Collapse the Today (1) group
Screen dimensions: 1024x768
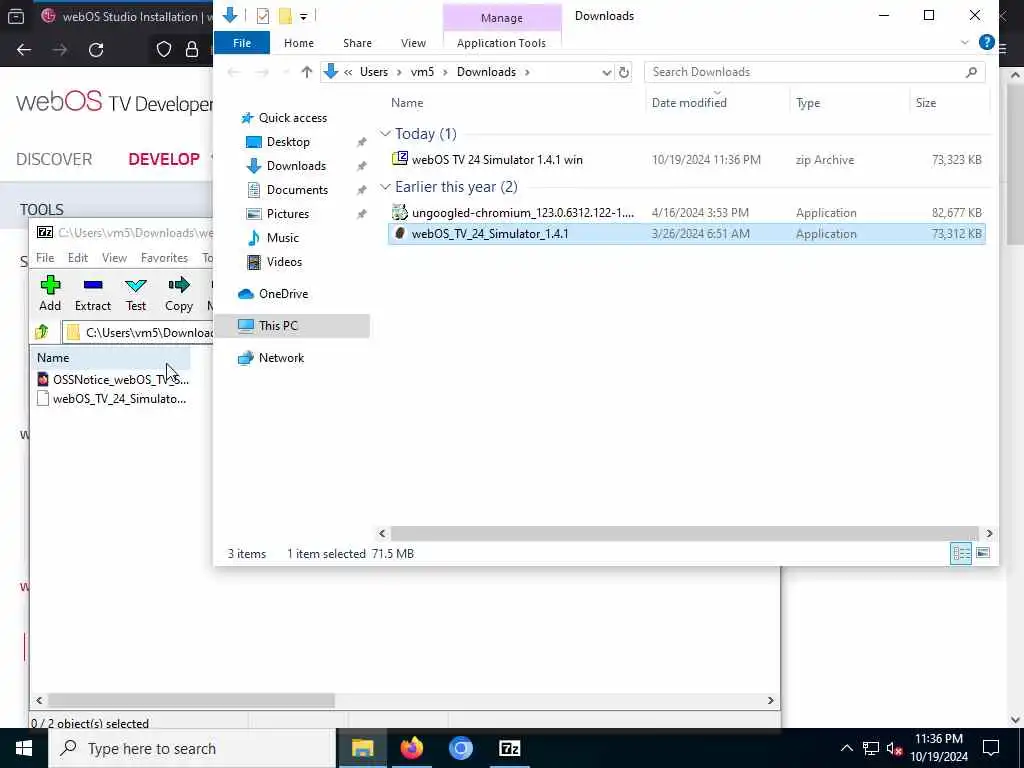coord(385,134)
